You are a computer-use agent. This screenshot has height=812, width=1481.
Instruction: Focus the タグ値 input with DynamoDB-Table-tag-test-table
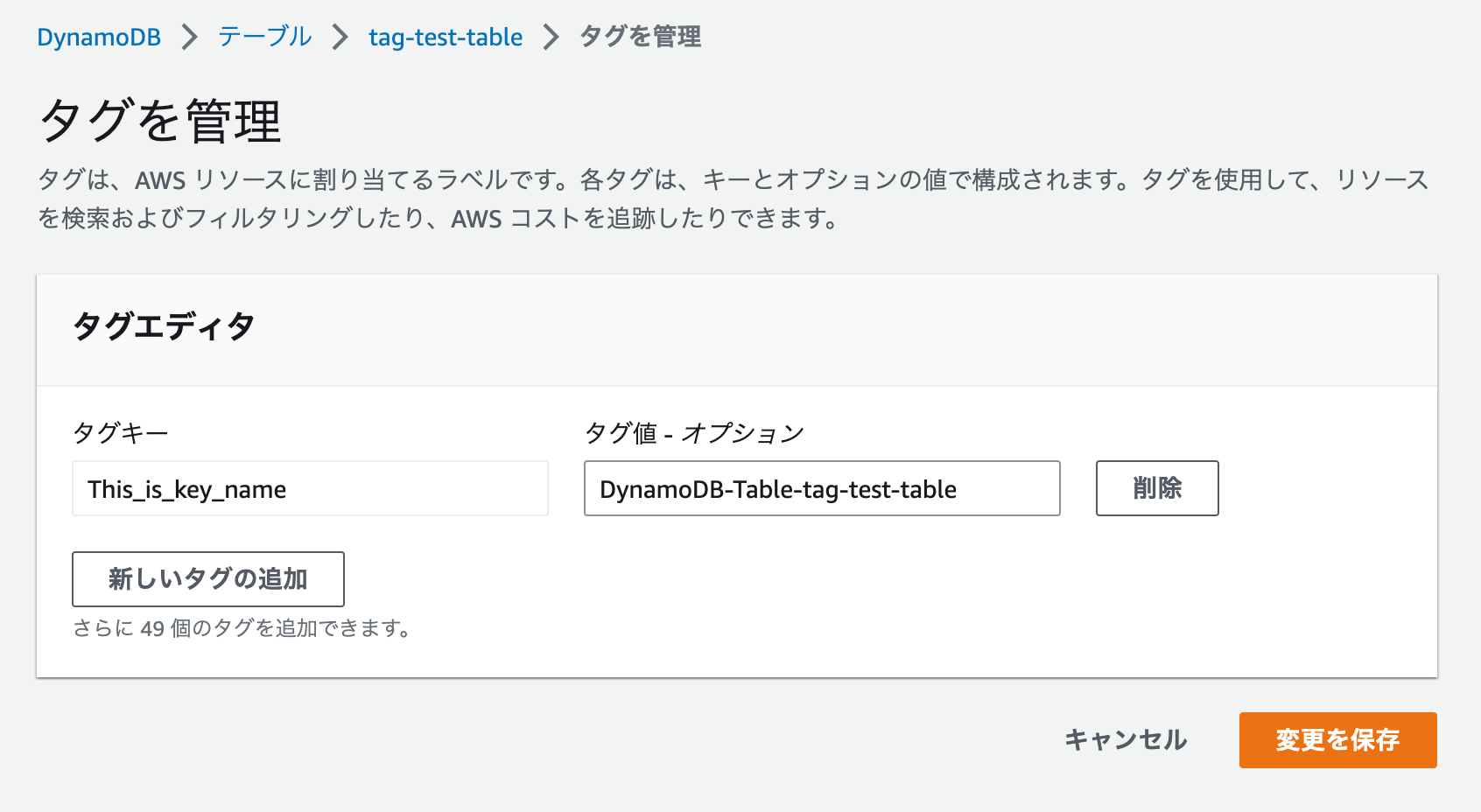point(822,488)
